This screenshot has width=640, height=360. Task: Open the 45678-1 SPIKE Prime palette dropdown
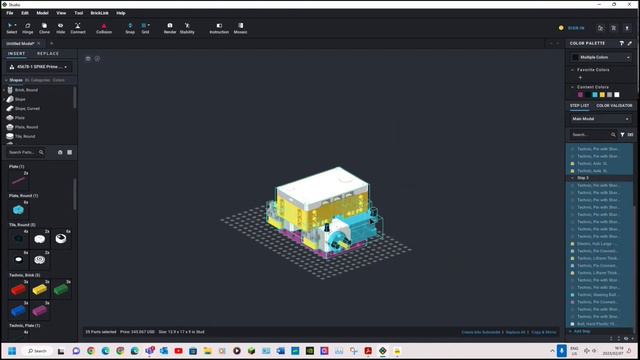coord(39,67)
